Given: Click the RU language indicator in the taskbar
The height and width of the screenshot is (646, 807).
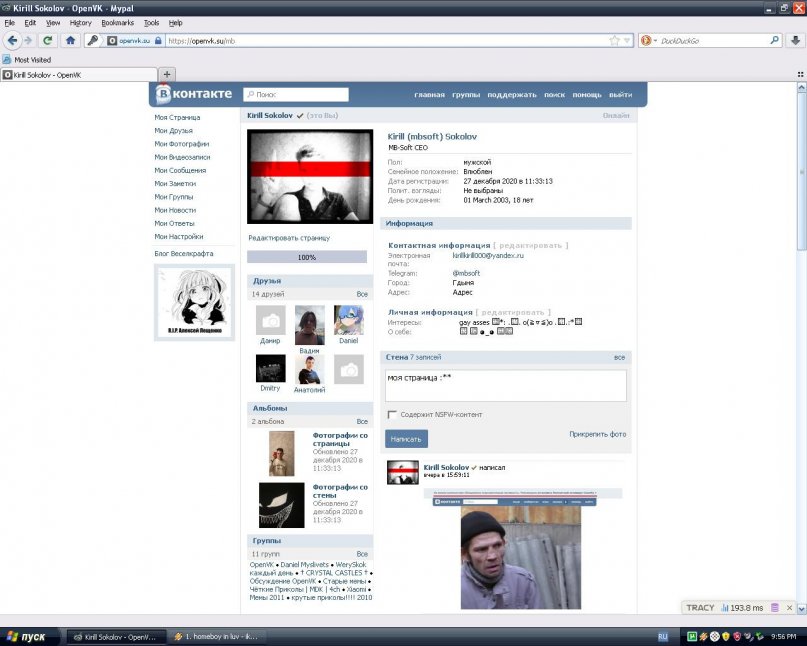Looking at the screenshot, I should coord(662,637).
